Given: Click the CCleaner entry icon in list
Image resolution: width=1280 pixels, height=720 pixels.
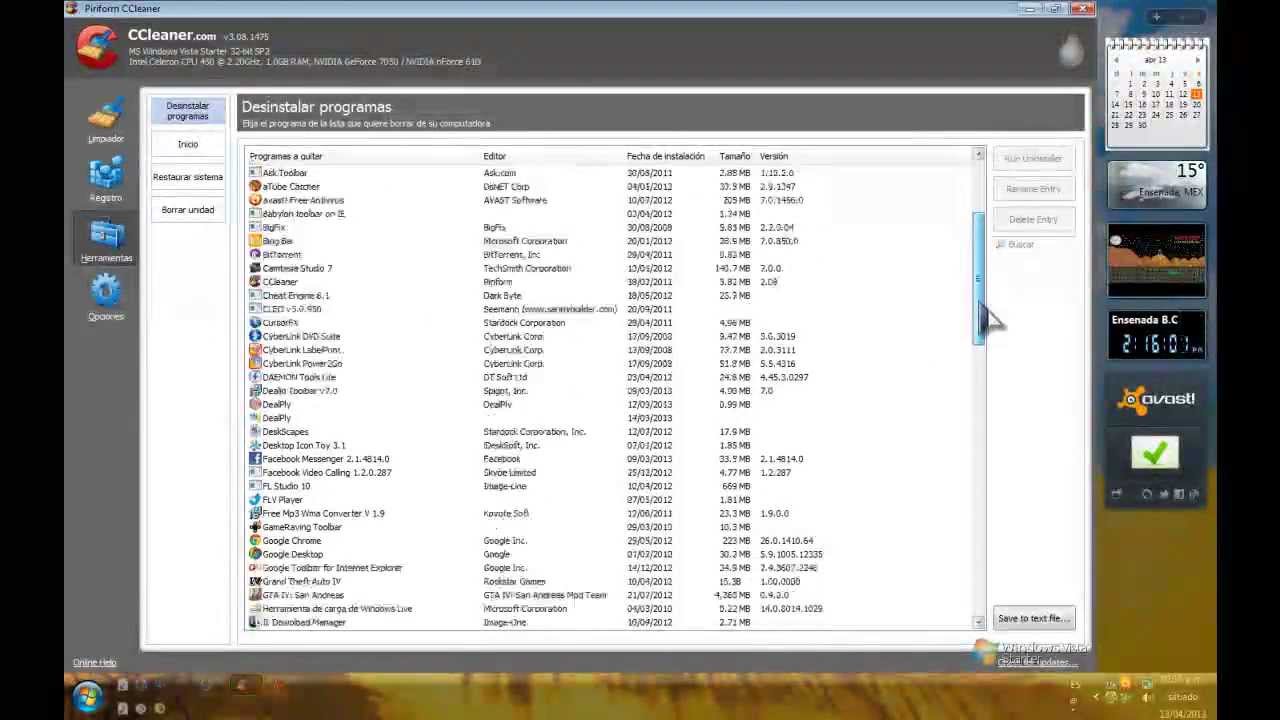Looking at the screenshot, I should [255, 282].
